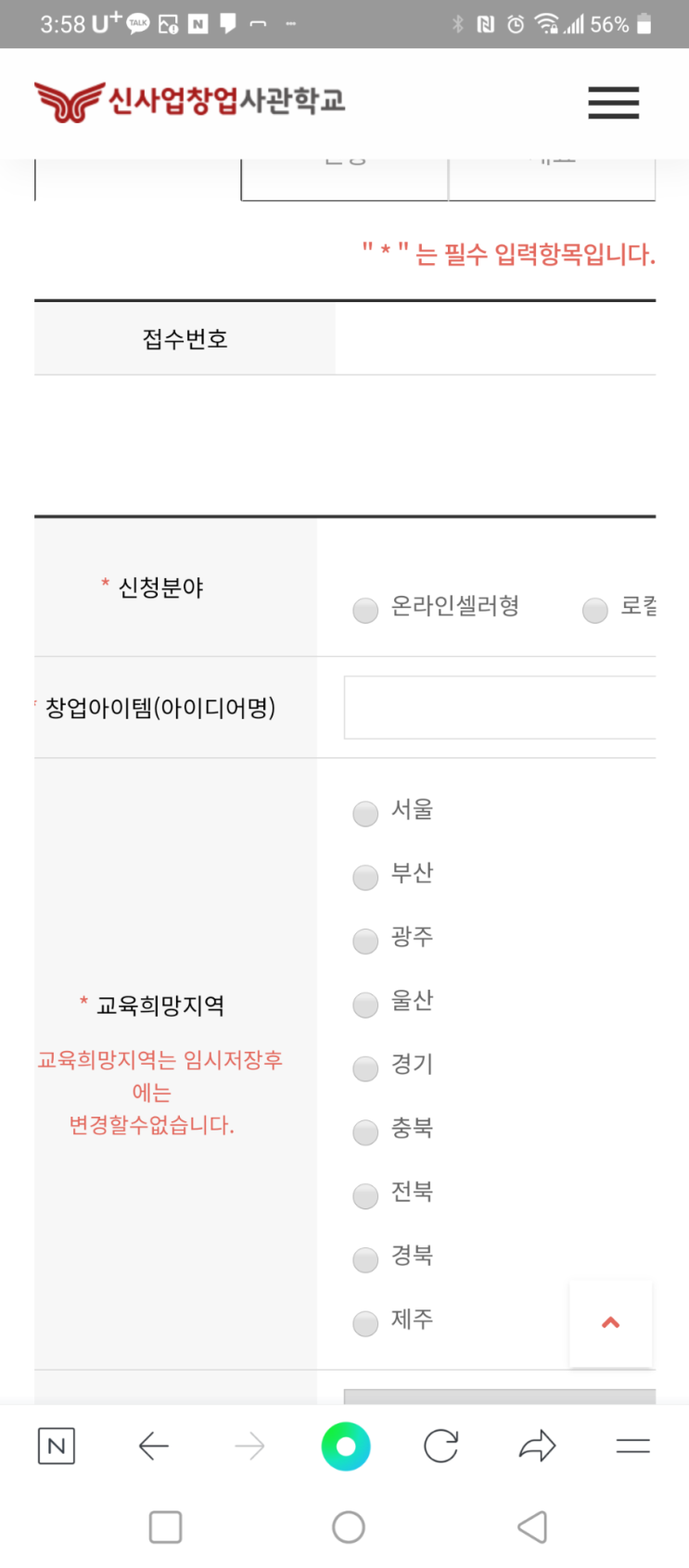The image size is (689, 1568).
Task: Open Naver home N icon in toolbar
Action: pyautogui.click(x=57, y=1446)
